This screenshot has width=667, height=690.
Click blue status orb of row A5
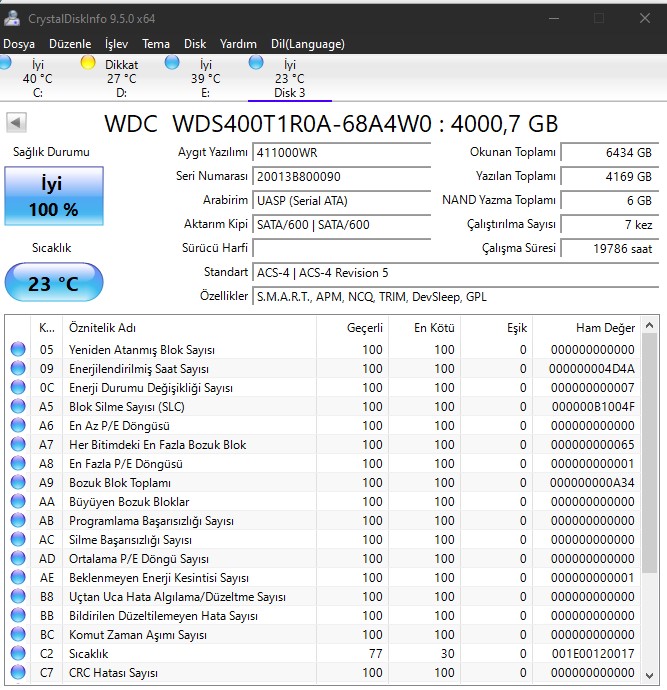(x=18, y=406)
